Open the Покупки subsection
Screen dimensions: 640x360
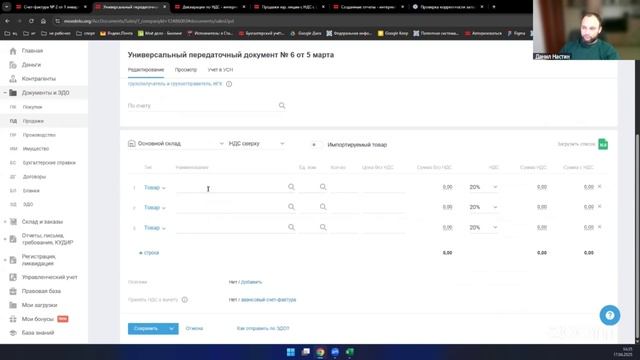tap(32, 107)
